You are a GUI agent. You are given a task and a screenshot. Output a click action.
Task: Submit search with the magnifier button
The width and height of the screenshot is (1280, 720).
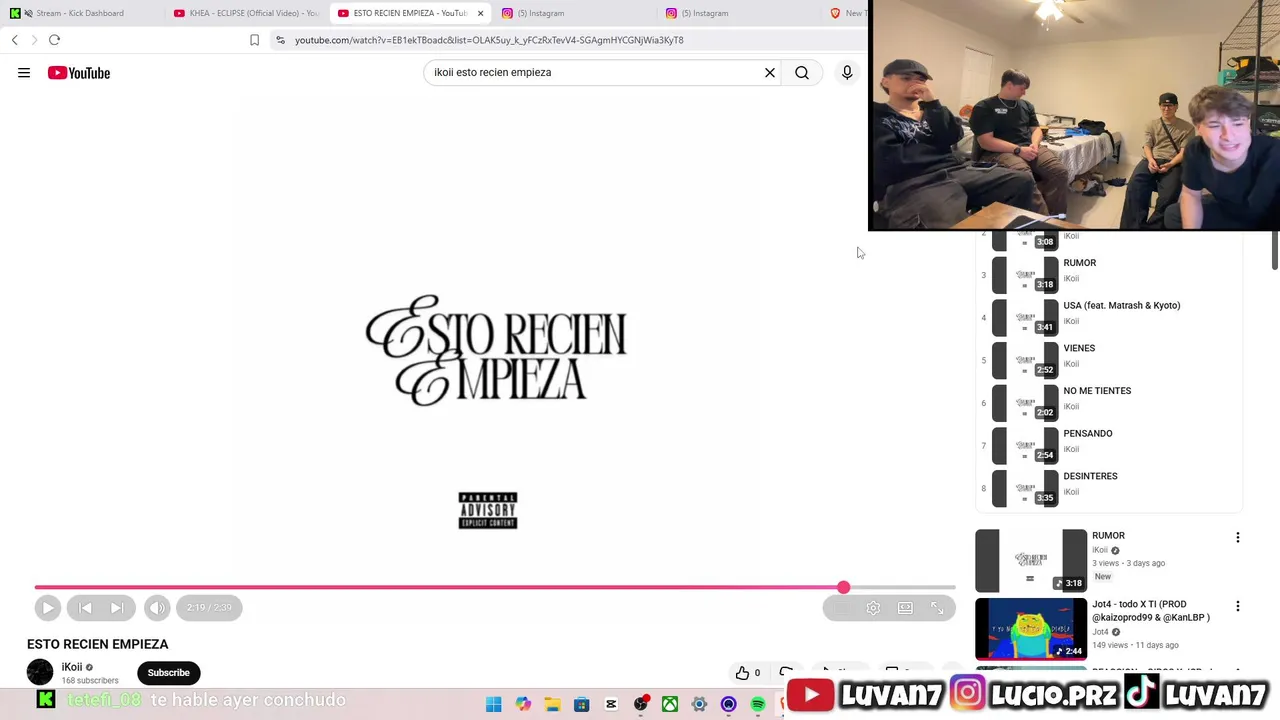[x=802, y=73]
